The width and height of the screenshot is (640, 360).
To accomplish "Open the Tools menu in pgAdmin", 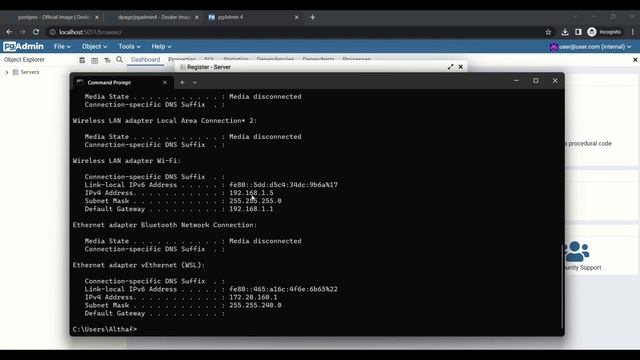I will (x=129, y=47).
